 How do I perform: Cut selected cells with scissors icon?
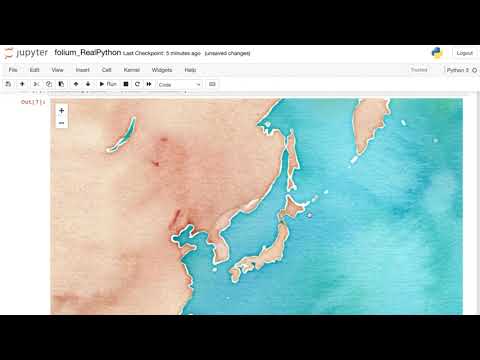(36, 84)
